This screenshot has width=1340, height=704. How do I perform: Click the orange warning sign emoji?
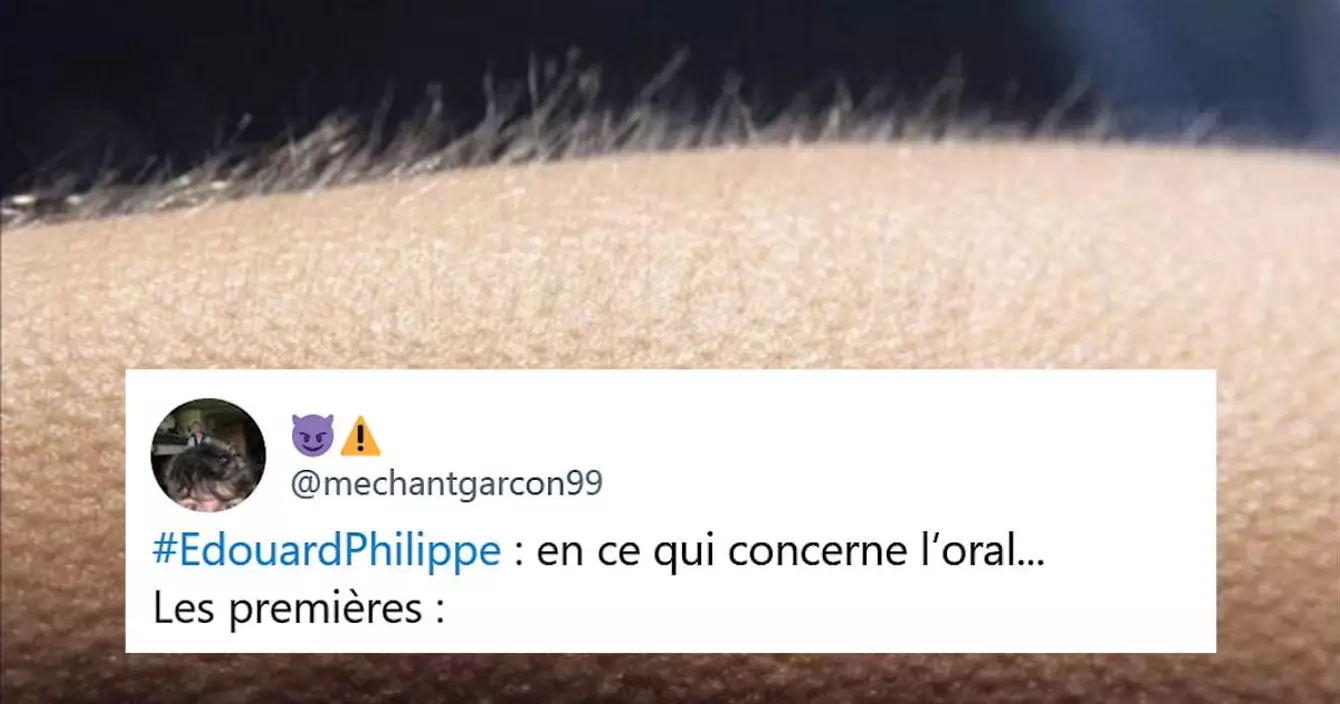tap(360, 436)
